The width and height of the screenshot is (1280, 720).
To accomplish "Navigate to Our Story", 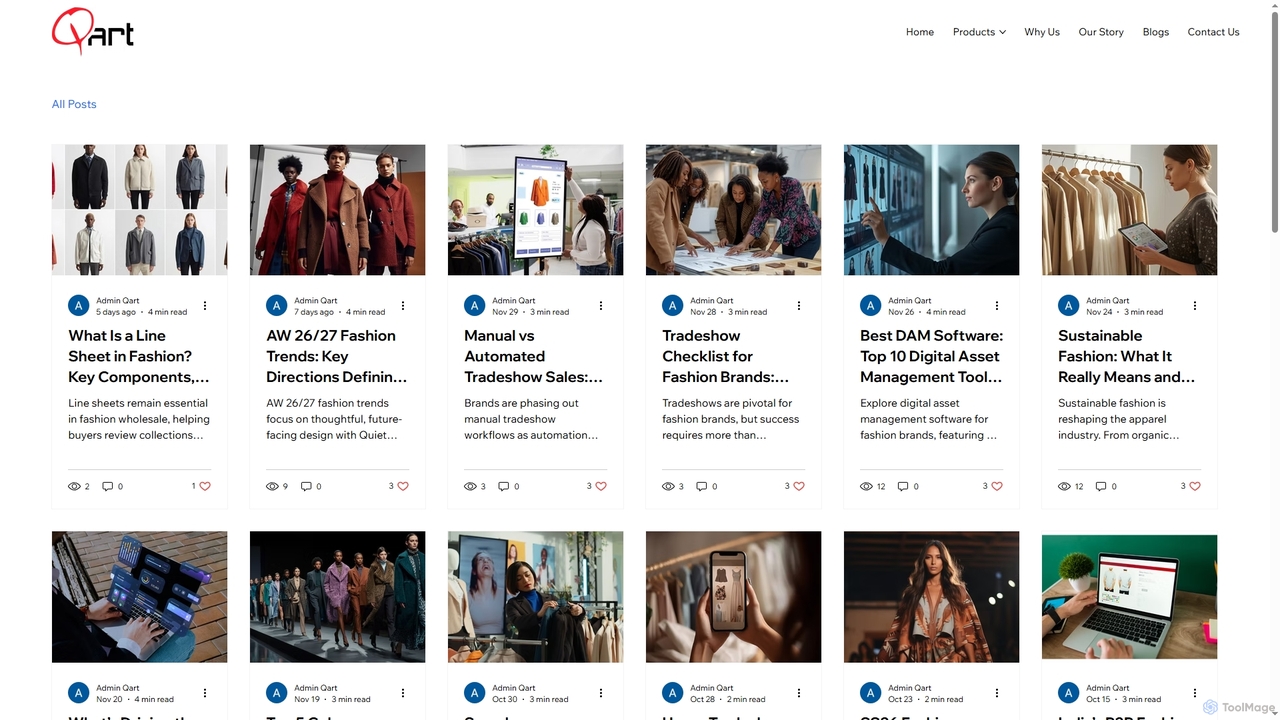I will coord(1101,32).
